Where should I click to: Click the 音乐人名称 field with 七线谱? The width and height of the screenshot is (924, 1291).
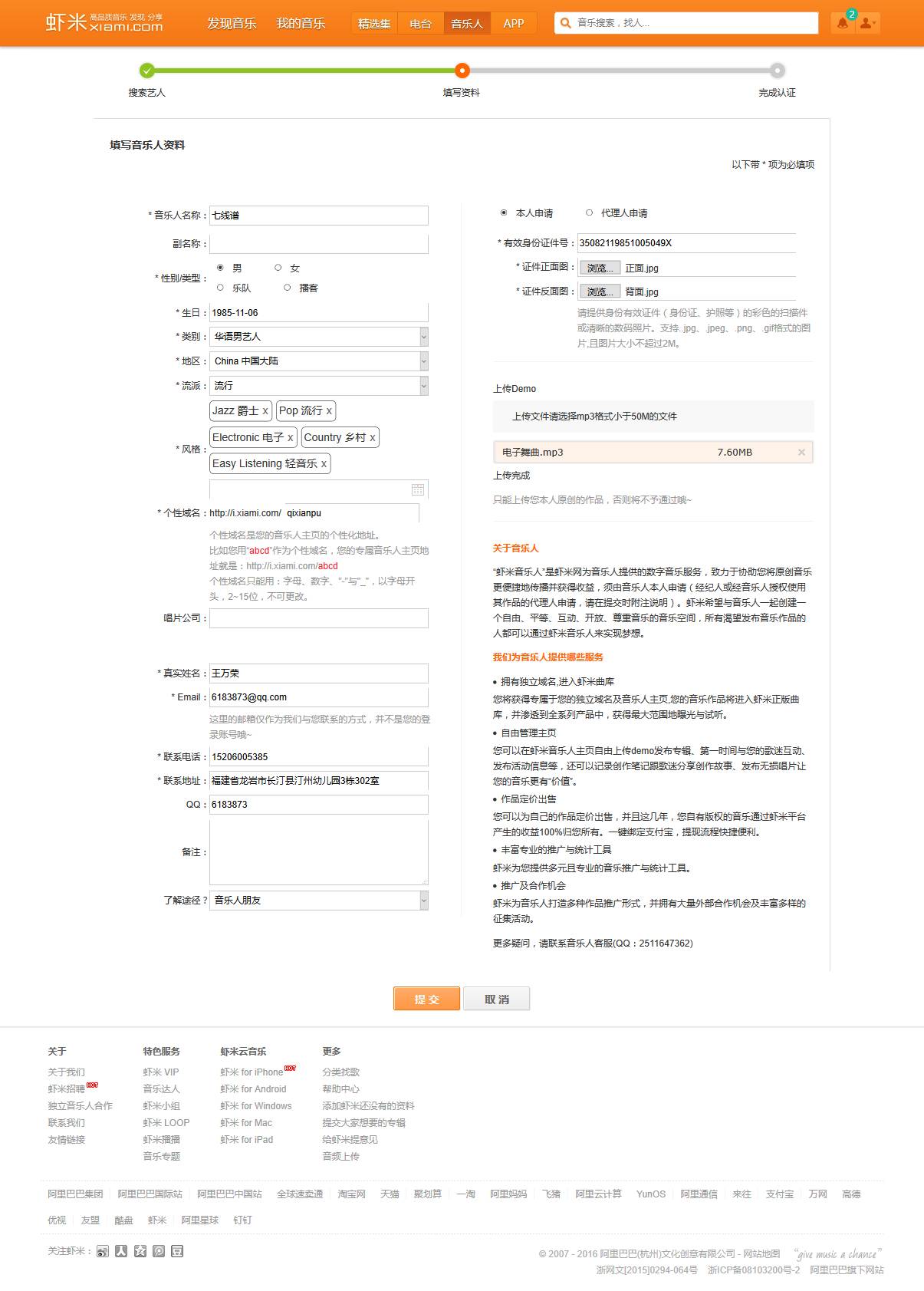tap(319, 216)
